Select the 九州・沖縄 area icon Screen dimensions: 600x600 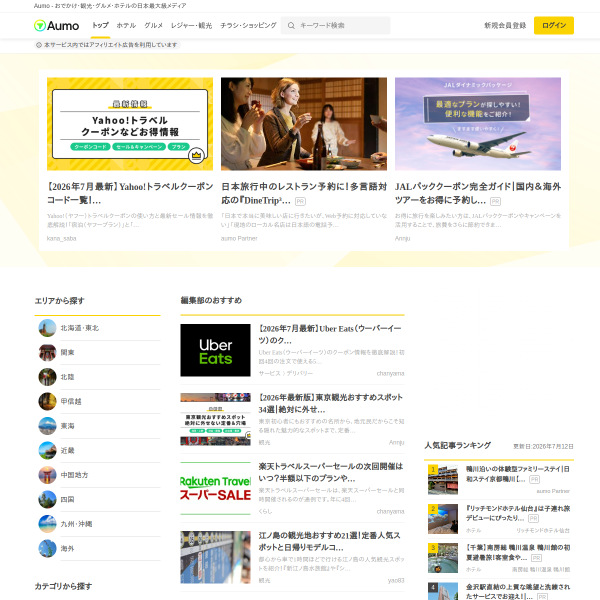coord(47,524)
